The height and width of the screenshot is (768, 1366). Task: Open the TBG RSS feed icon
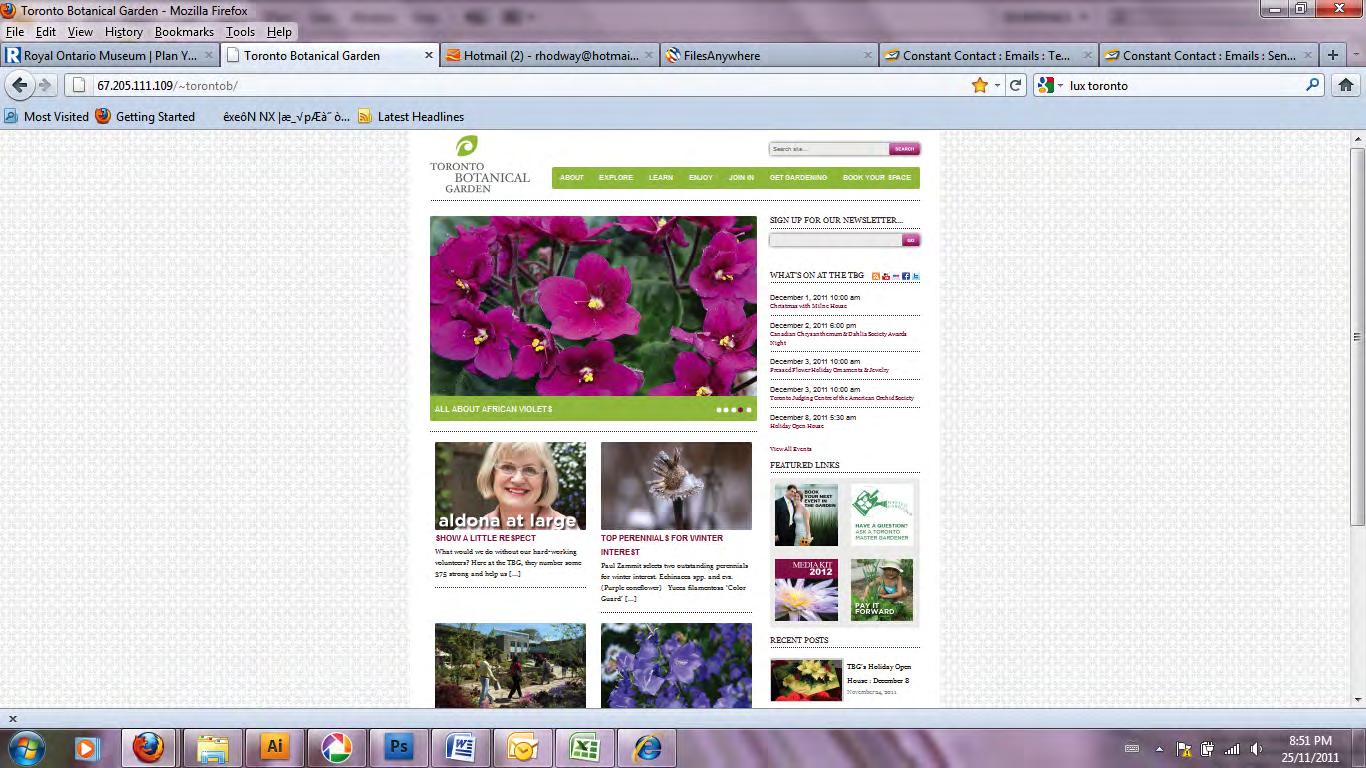tap(876, 276)
